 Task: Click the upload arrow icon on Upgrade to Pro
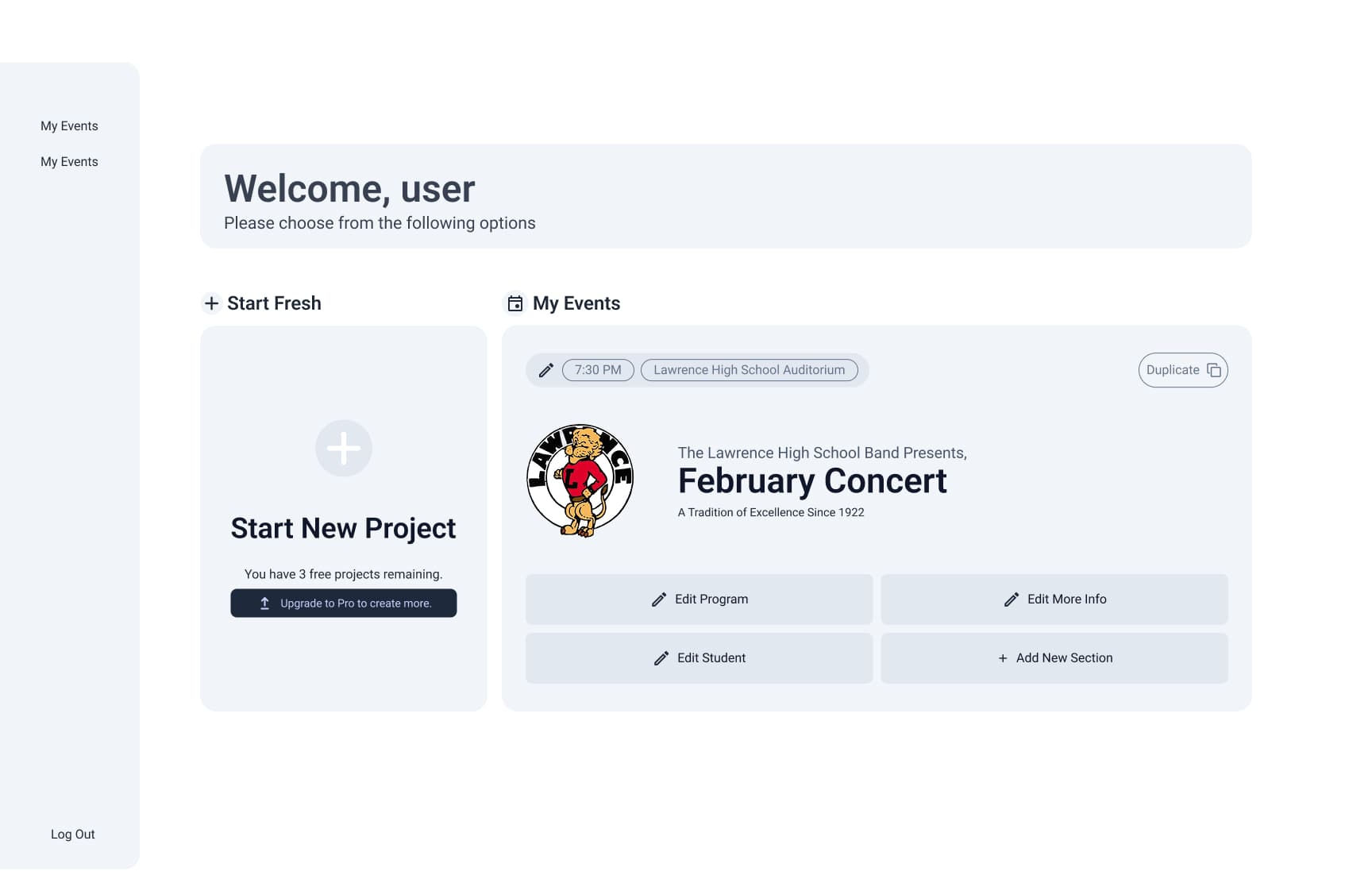coord(265,604)
